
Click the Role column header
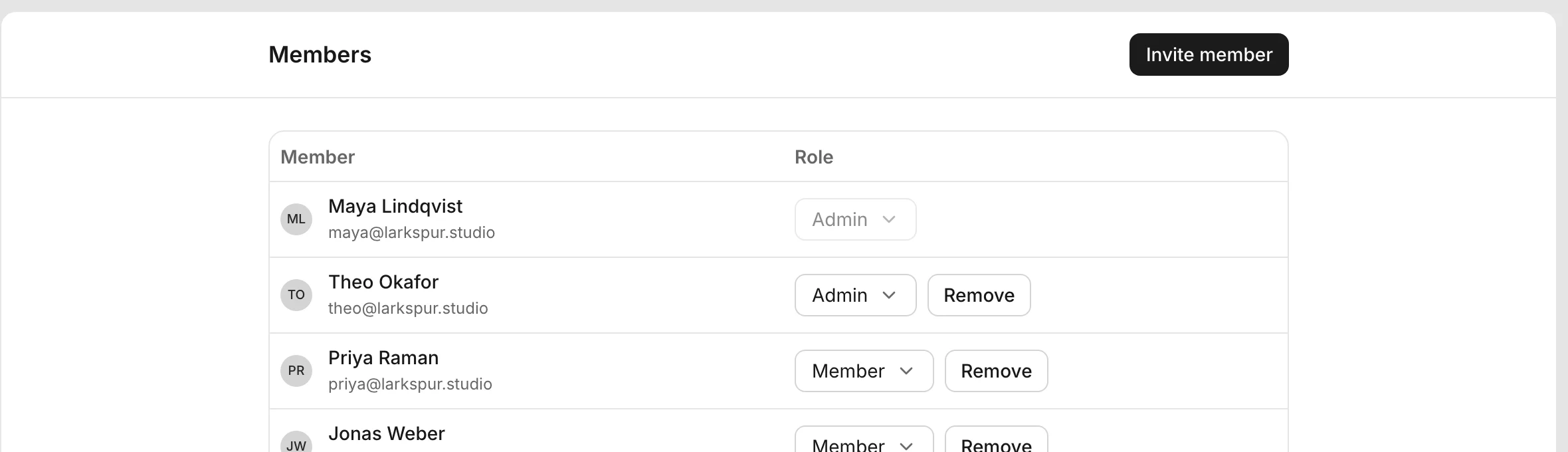814,157
